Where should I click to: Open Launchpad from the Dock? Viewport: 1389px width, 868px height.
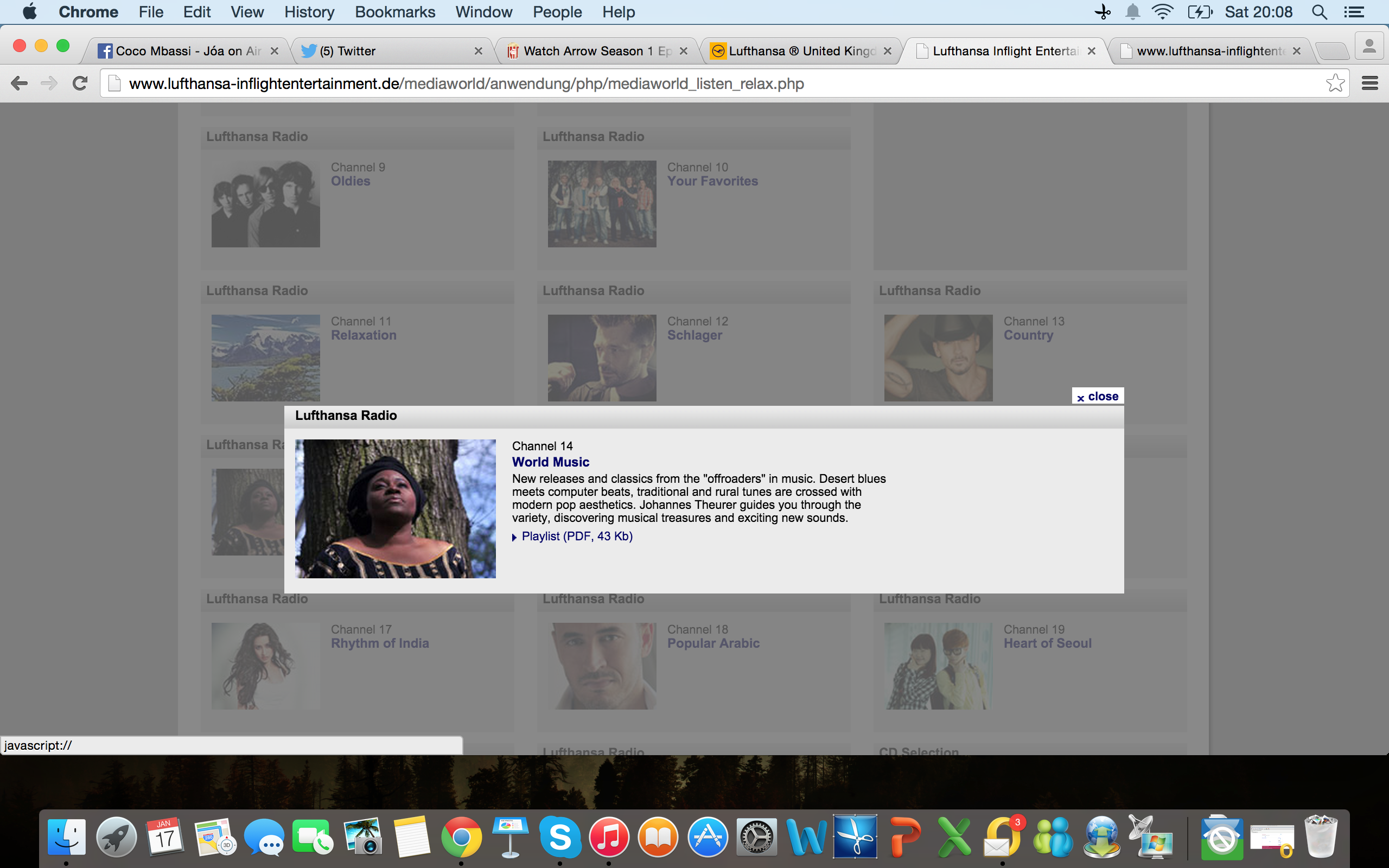(x=116, y=837)
